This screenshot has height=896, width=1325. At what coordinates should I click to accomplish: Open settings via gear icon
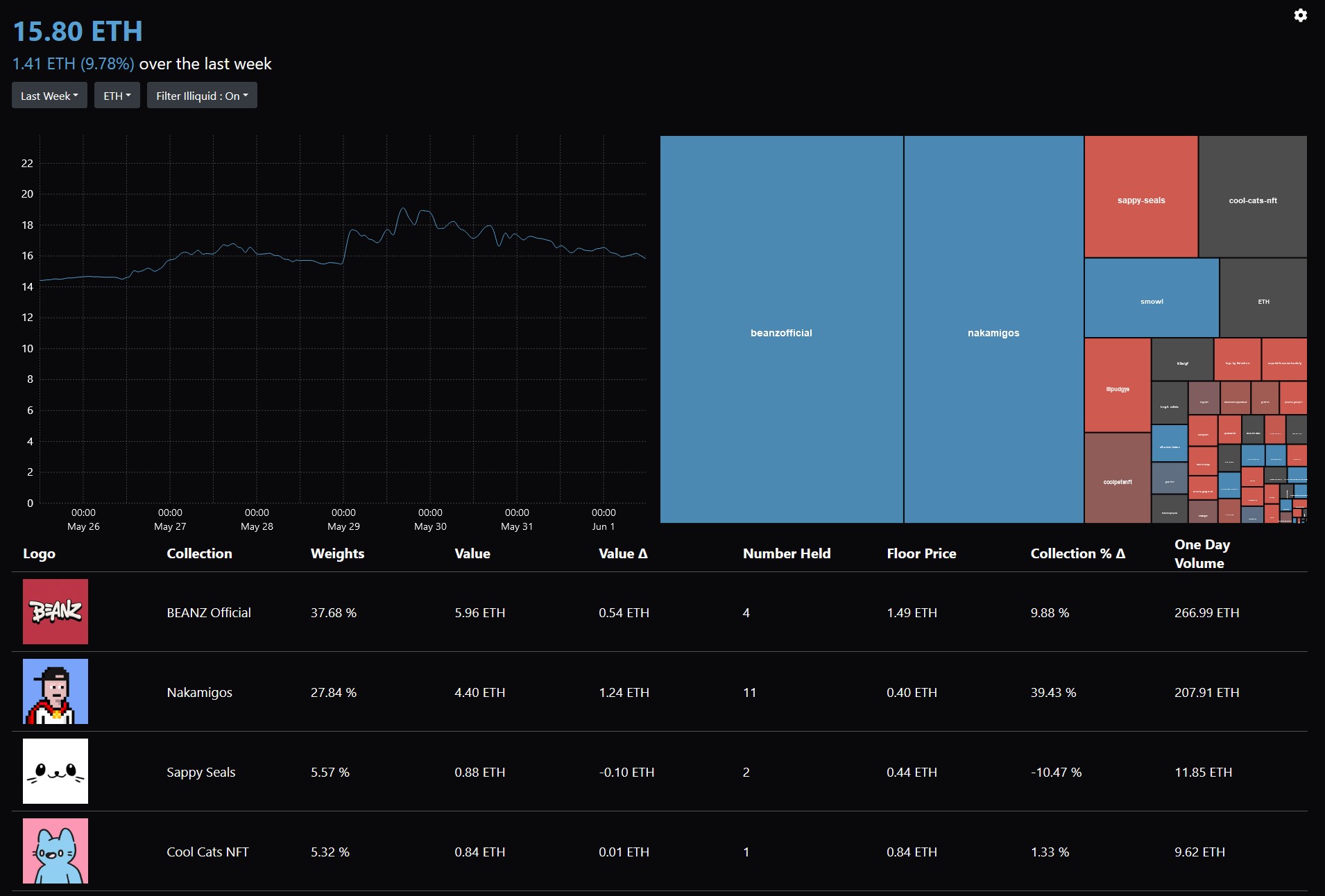[x=1300, y=15]
